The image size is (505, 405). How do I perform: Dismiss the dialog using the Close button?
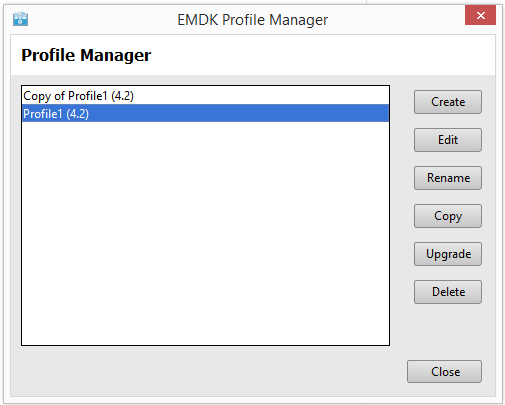(x=444, y=371)
